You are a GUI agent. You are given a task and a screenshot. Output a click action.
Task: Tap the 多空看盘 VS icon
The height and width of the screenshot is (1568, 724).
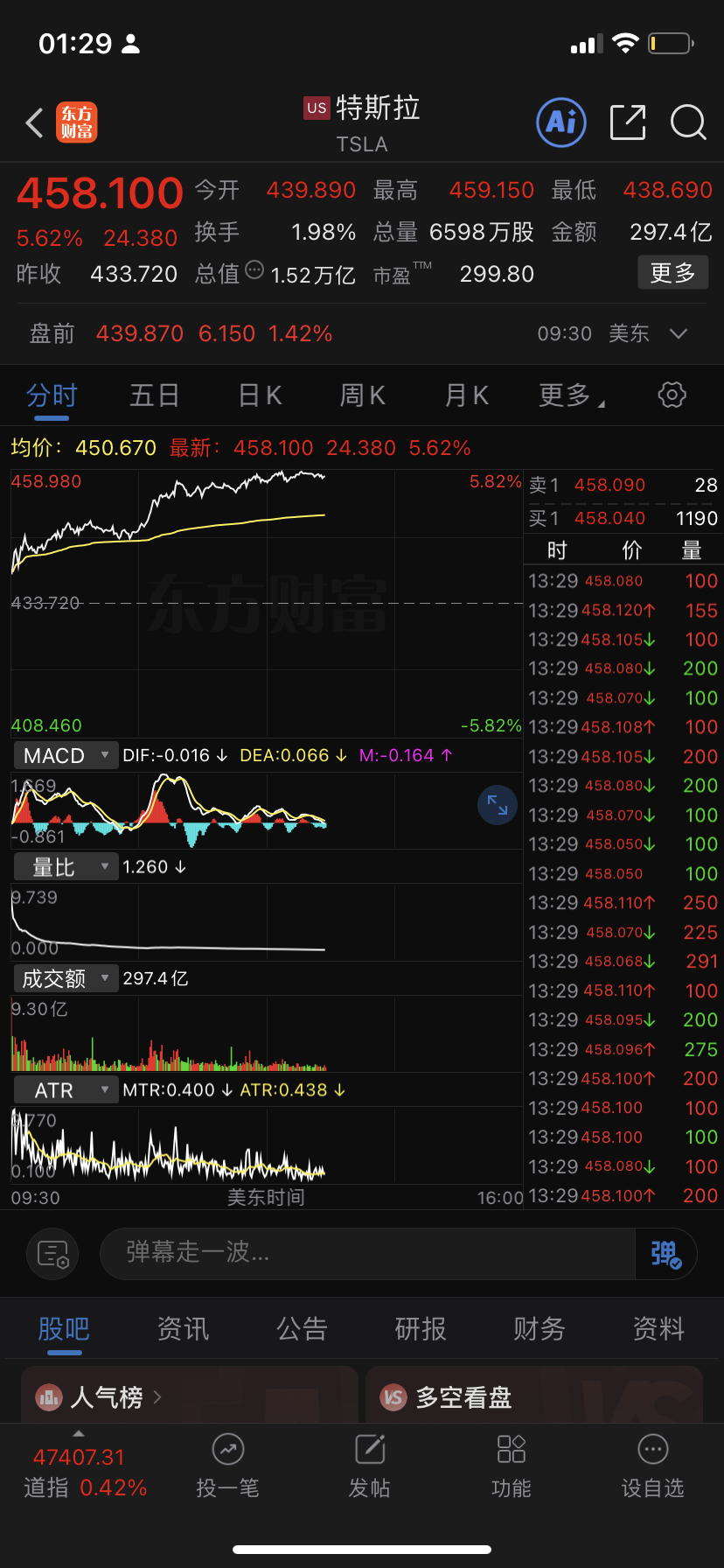pyautogui.click(x=393, y=1397)
